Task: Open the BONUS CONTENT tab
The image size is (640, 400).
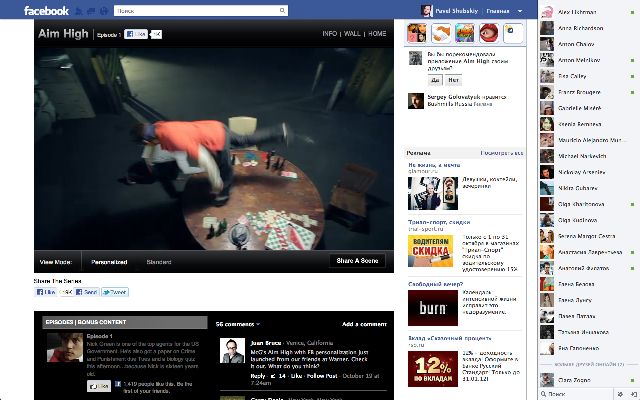Action: [x=102, y=322]
